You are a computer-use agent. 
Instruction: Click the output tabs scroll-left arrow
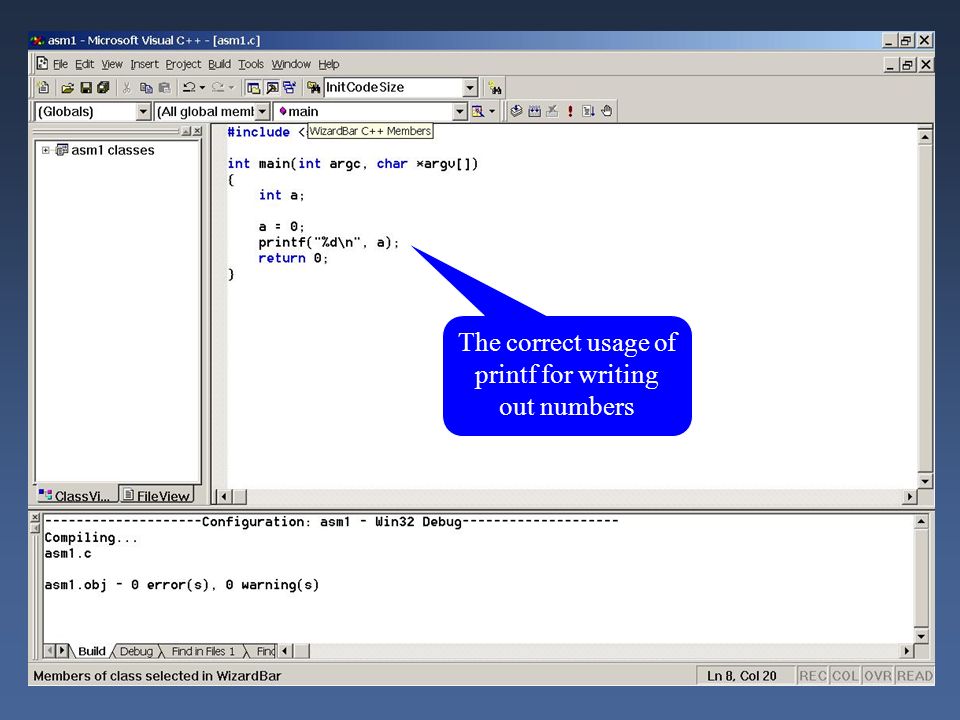[x=50, y=650]
